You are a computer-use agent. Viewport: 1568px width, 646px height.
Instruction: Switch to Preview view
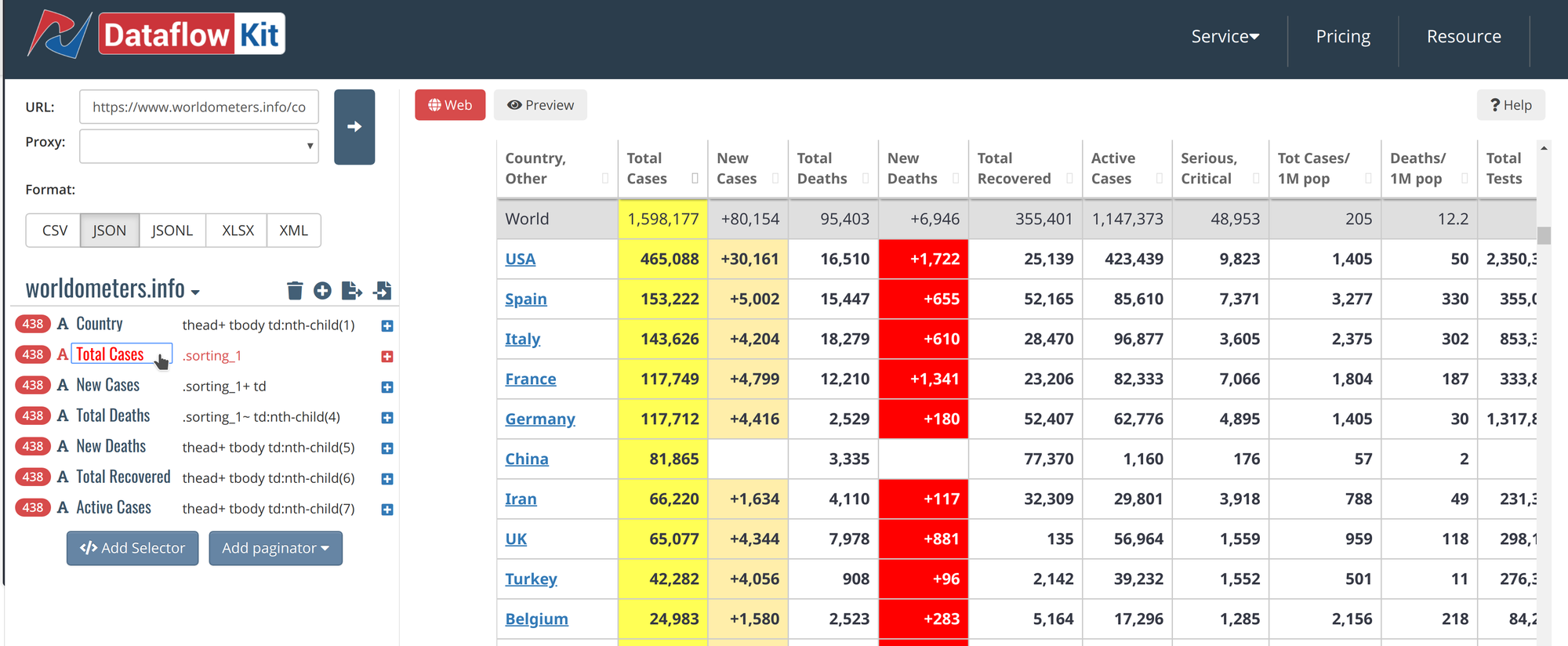[x=540, y=105]
